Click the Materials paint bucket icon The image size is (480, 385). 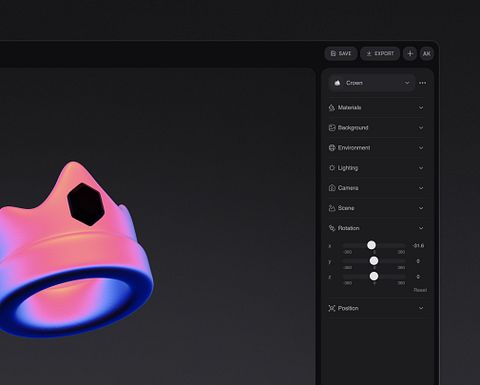(332, 108)
